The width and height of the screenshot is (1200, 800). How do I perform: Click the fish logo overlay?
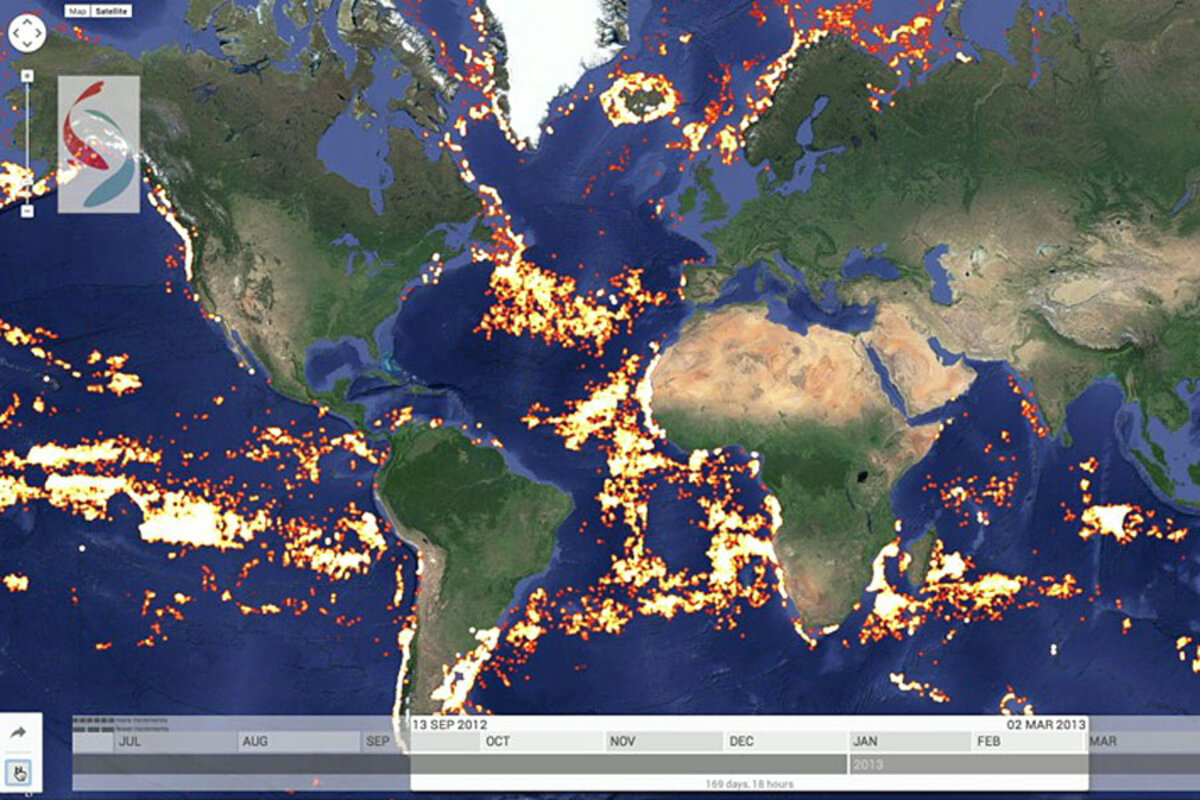98,144
